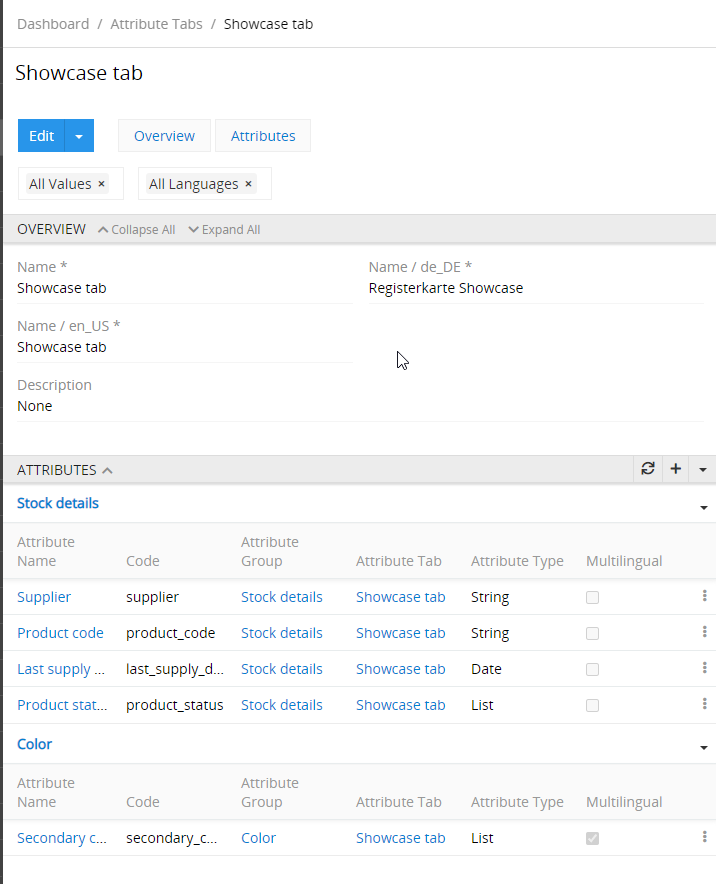The width and height of the screenshot is (716, 884).
Task: Collapse all overview sections
Action: (x=136, y=230)
